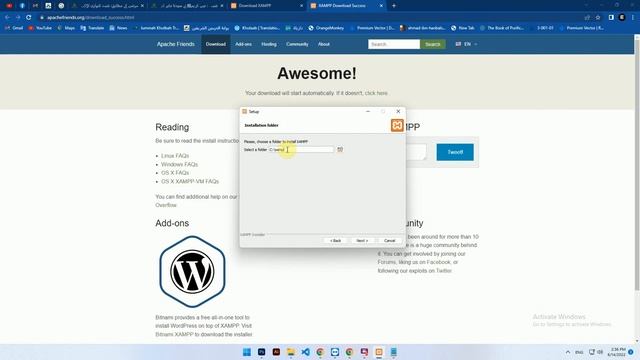
Task: Open a new browser tab
Action: 394,6
